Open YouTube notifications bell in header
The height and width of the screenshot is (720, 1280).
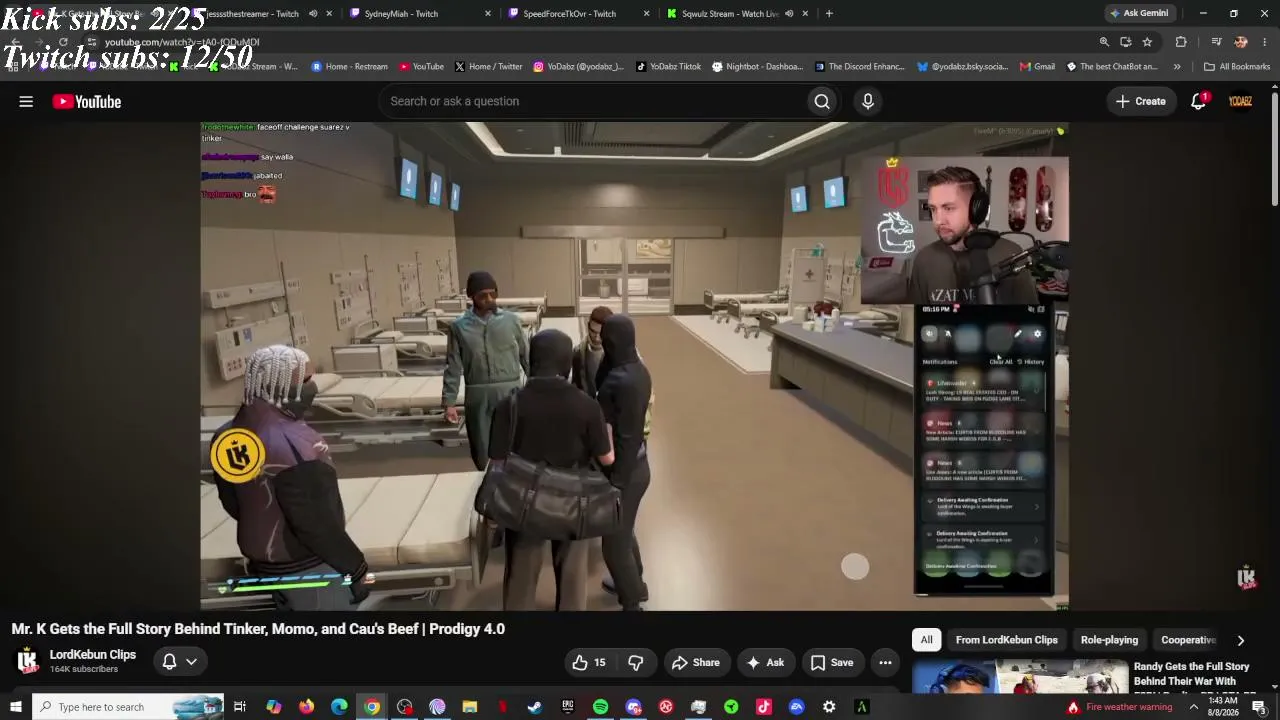pos(1199,101)
